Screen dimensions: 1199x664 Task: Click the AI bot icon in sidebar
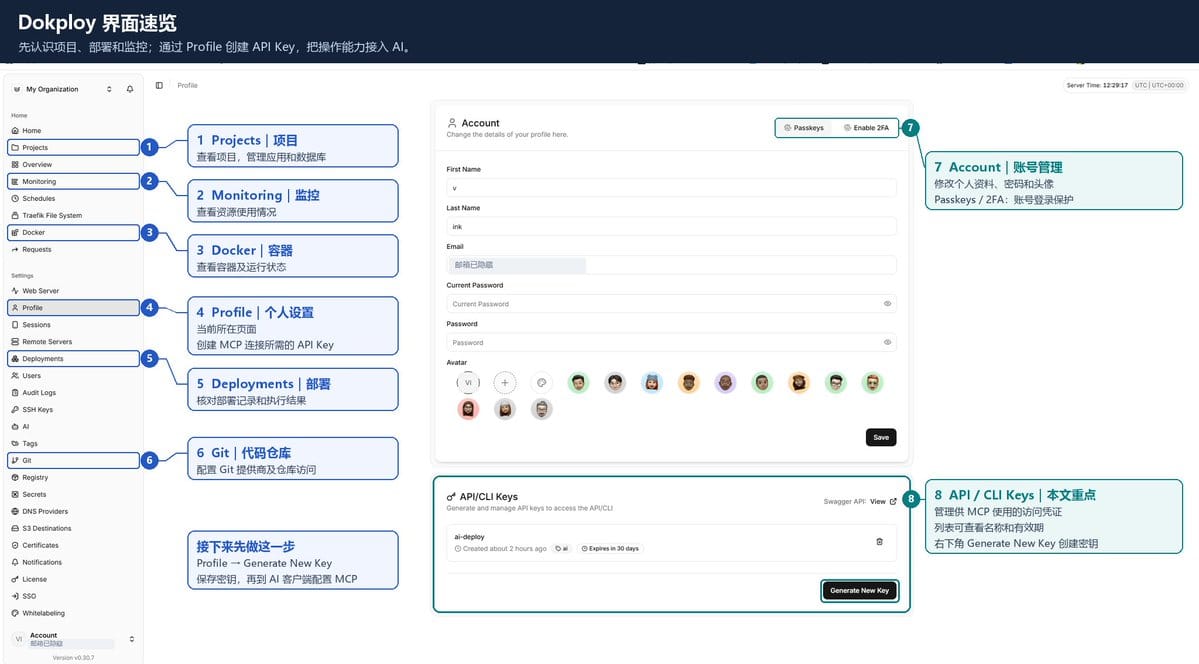pos(15,427)
